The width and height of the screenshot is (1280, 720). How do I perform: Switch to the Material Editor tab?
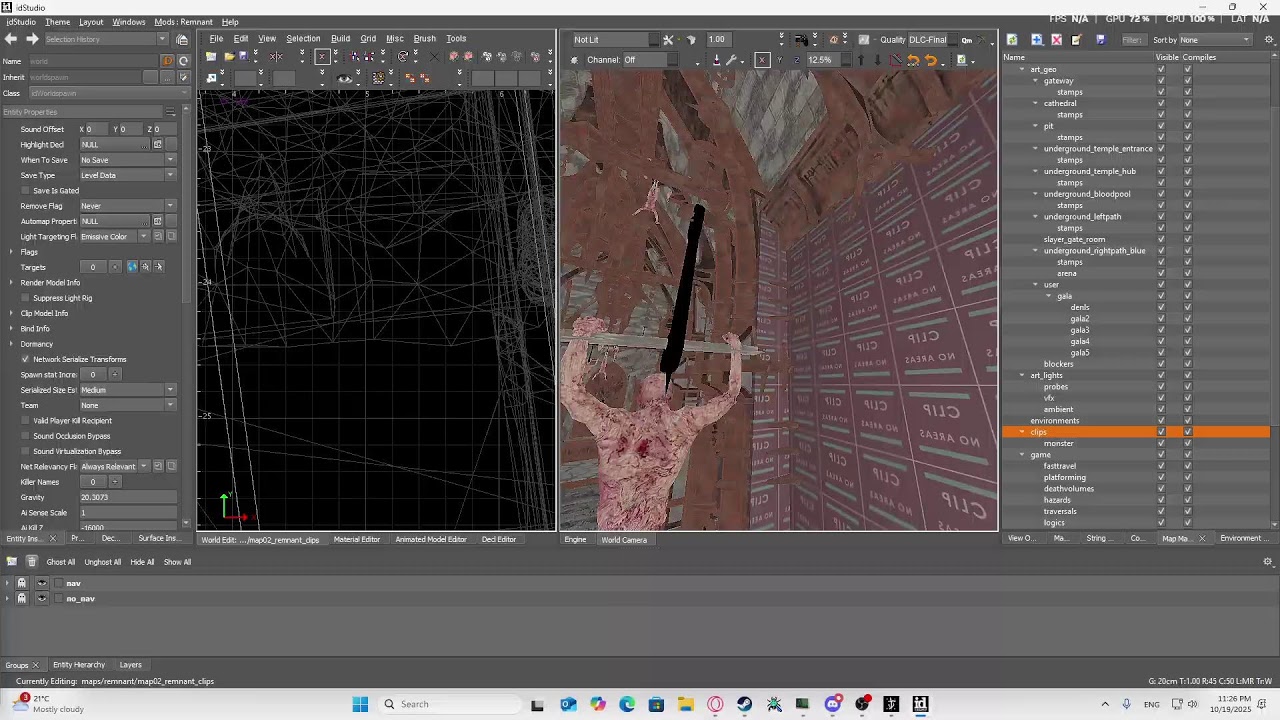point(357,540)
